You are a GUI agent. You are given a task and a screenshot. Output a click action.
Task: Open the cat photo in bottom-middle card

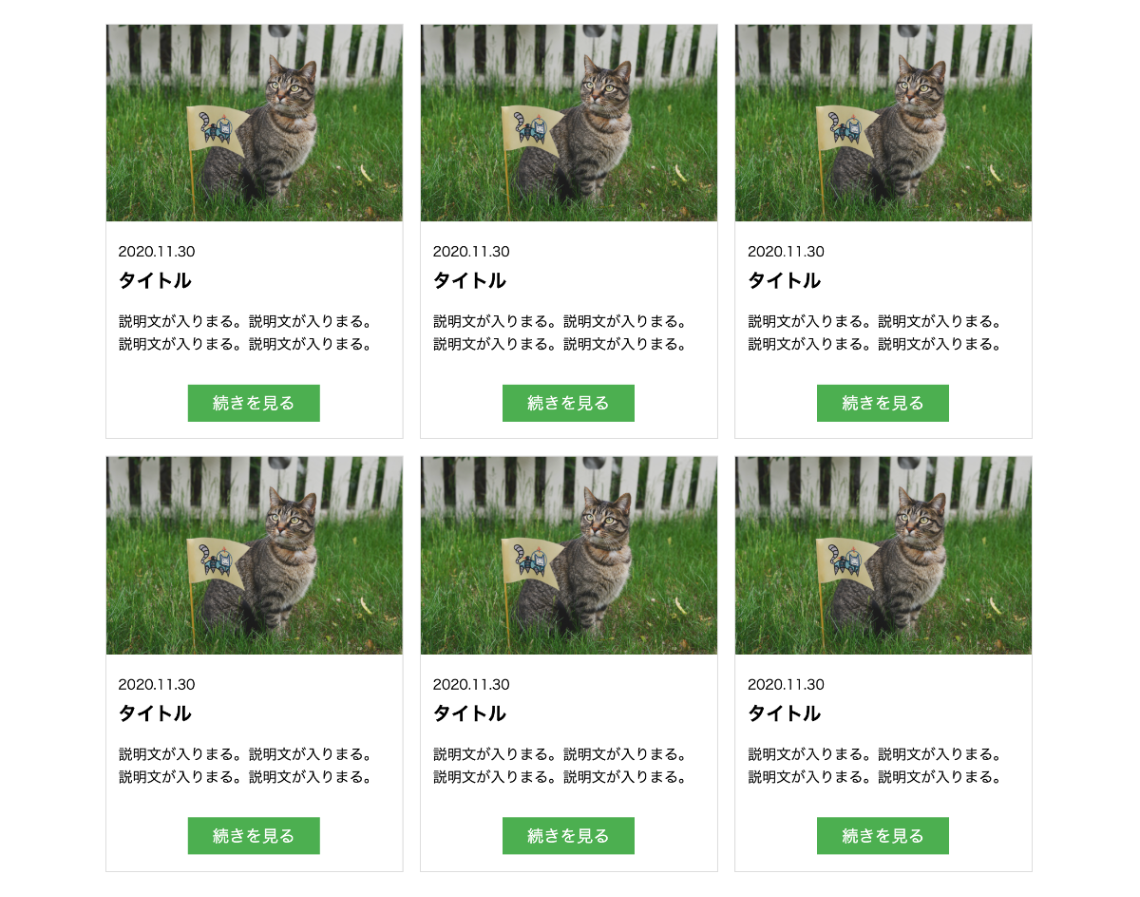[x=569, y=555]
